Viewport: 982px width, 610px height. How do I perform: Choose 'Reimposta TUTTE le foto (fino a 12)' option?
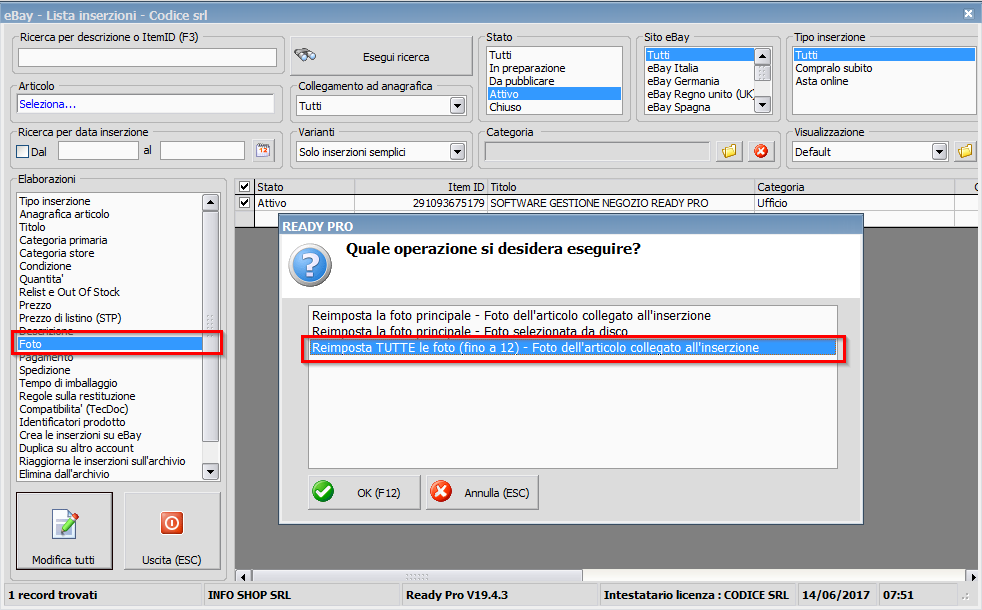[572, 348]
